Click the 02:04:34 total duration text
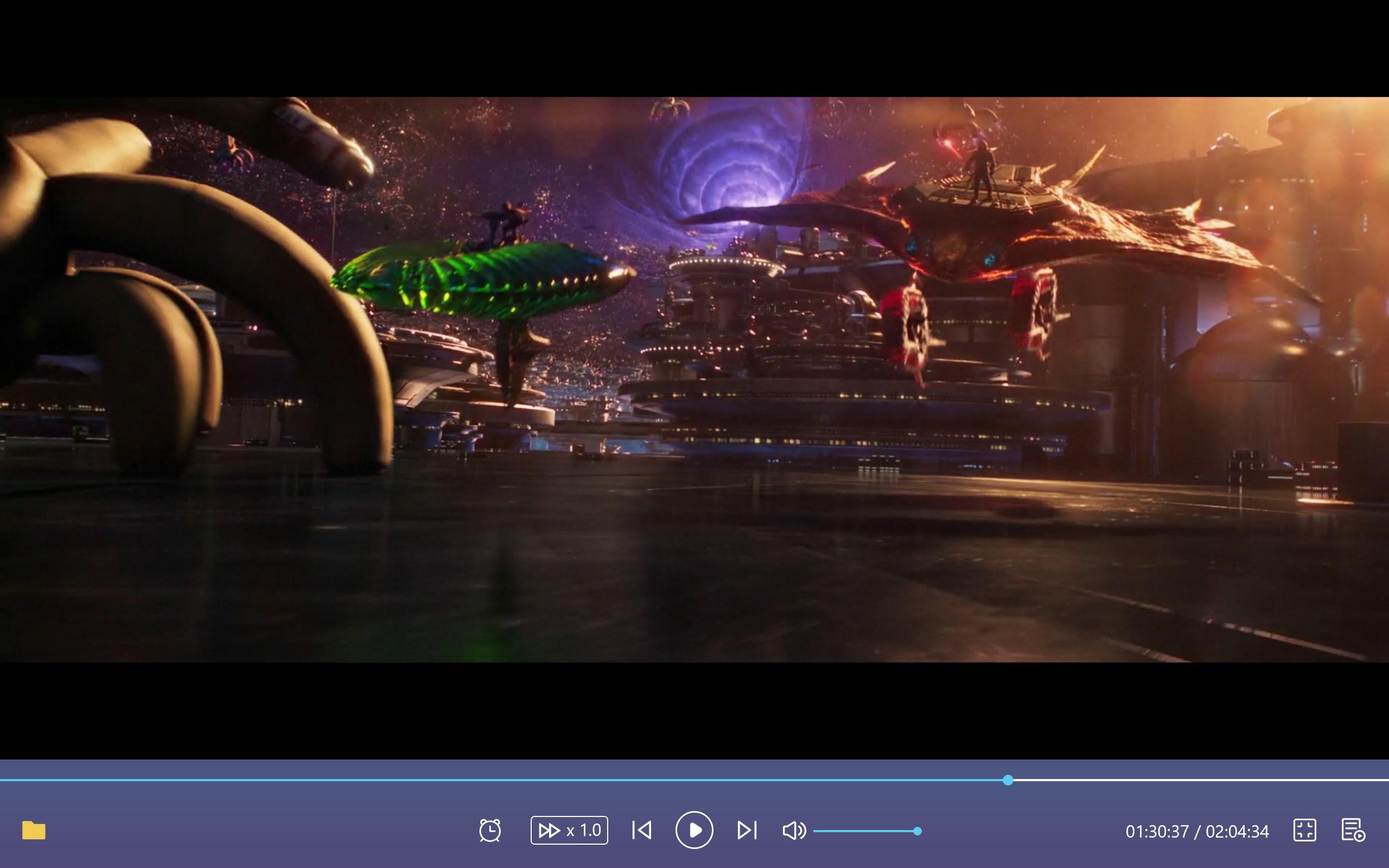 [1237, 831]
